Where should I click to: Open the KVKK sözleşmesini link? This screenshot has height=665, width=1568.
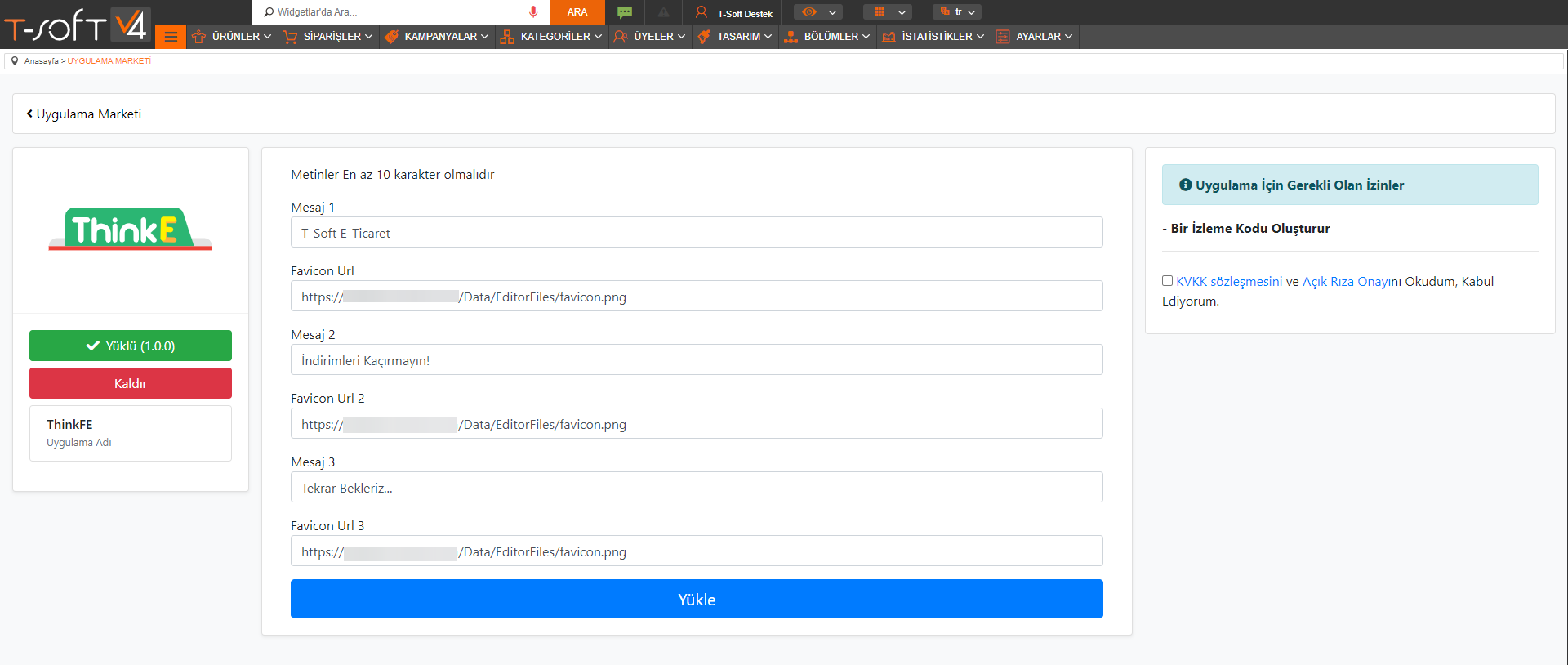[x=1229, y=281]
